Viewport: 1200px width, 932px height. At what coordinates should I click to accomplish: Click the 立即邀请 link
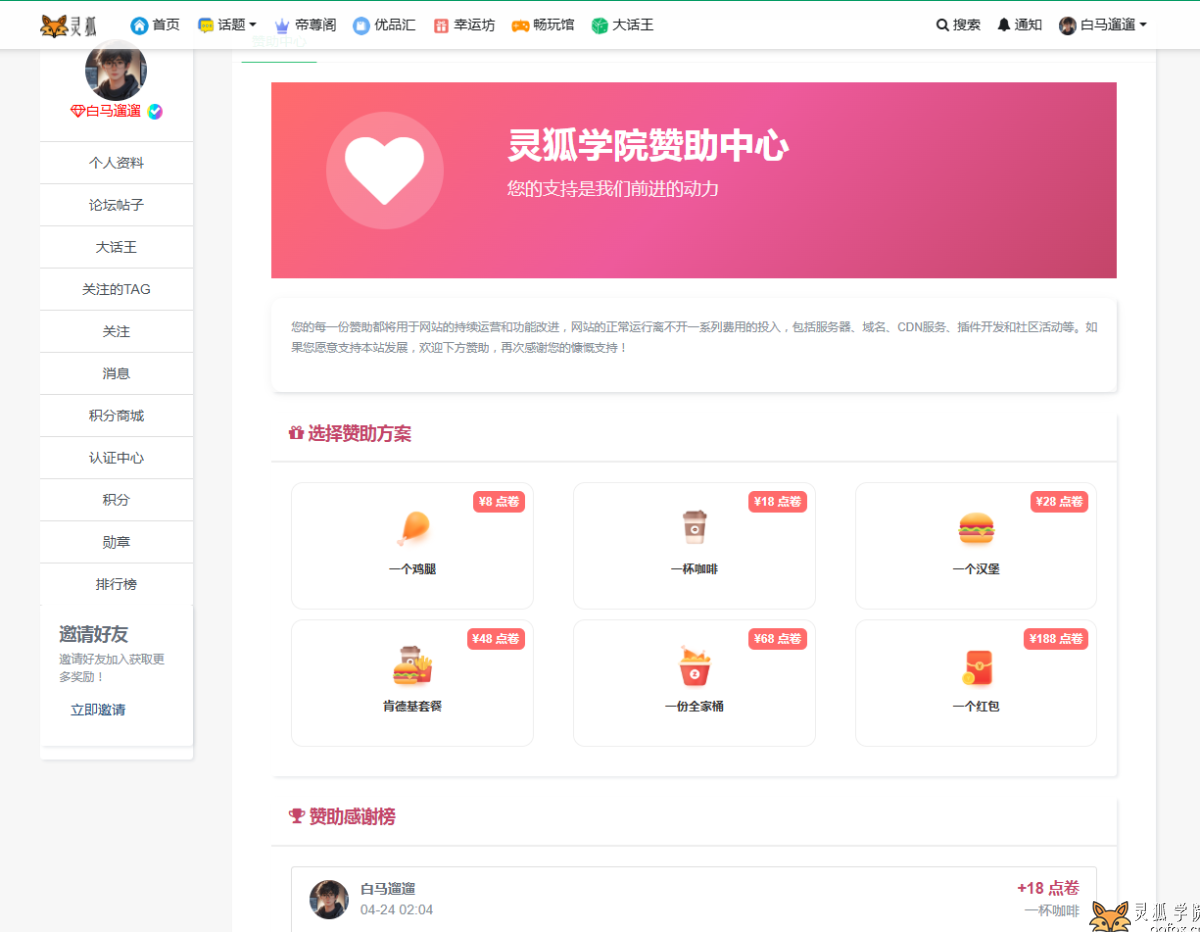click(98, 710)
